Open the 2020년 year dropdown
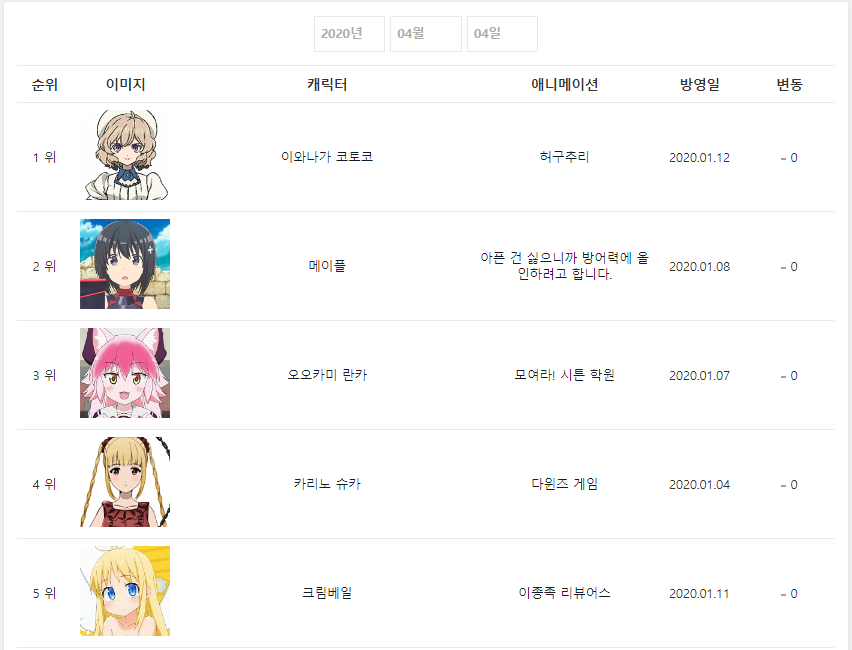The height and width of the screenshot is (650, 852). tap(349, 34)
